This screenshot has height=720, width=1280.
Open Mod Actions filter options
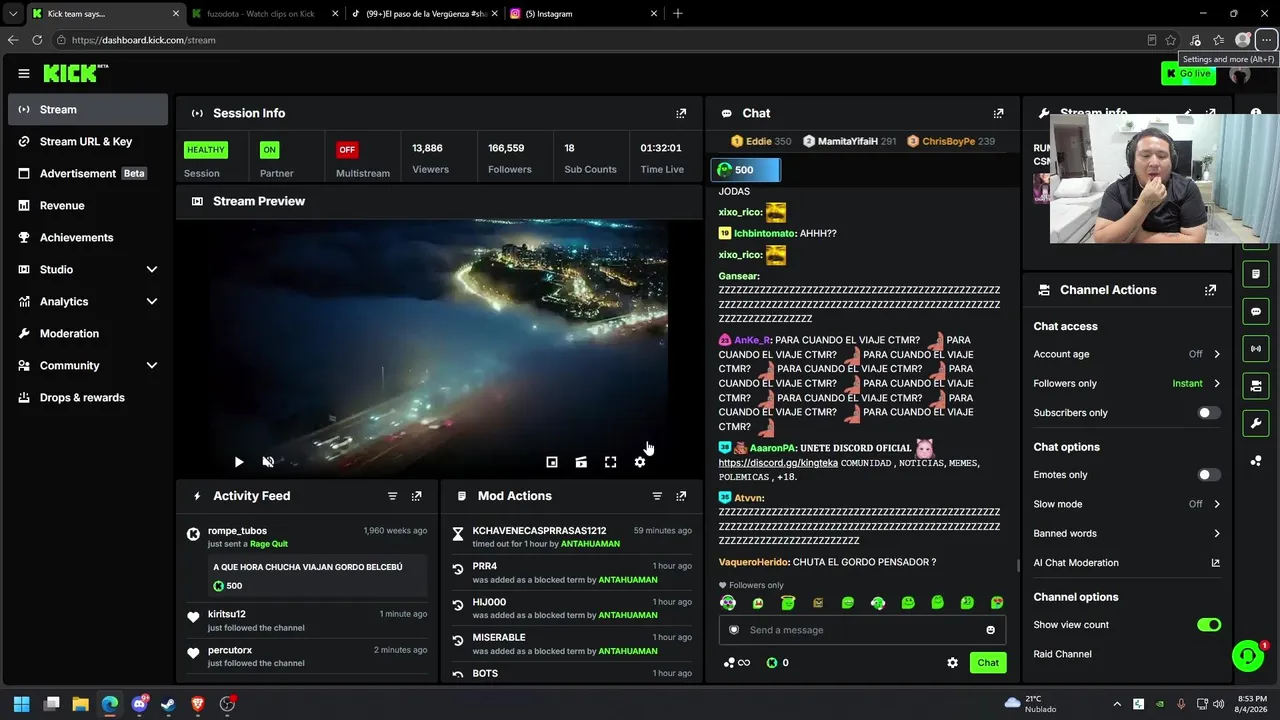(x=657, y=496)
